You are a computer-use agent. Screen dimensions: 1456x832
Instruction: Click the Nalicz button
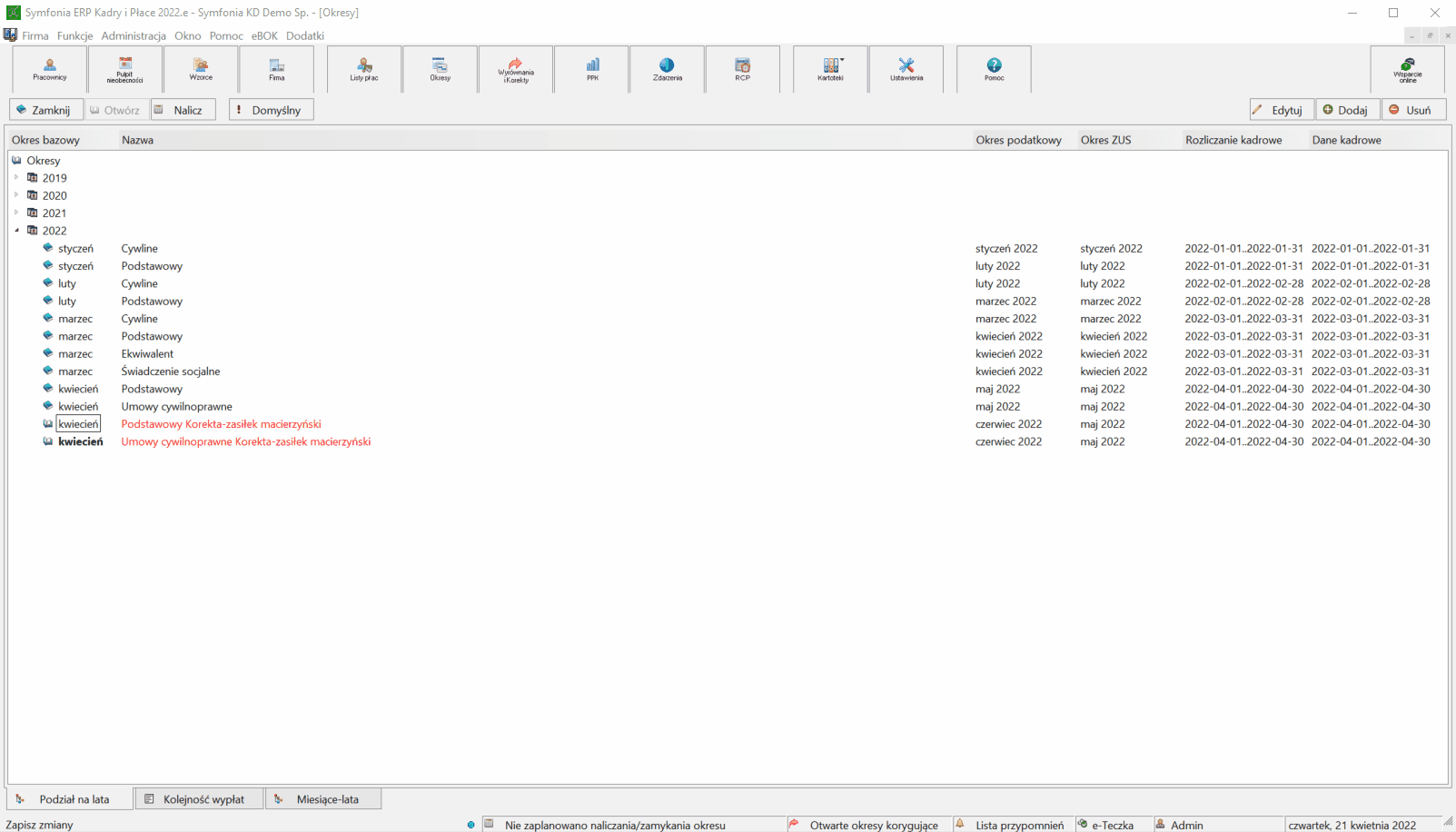click(183, 110)
